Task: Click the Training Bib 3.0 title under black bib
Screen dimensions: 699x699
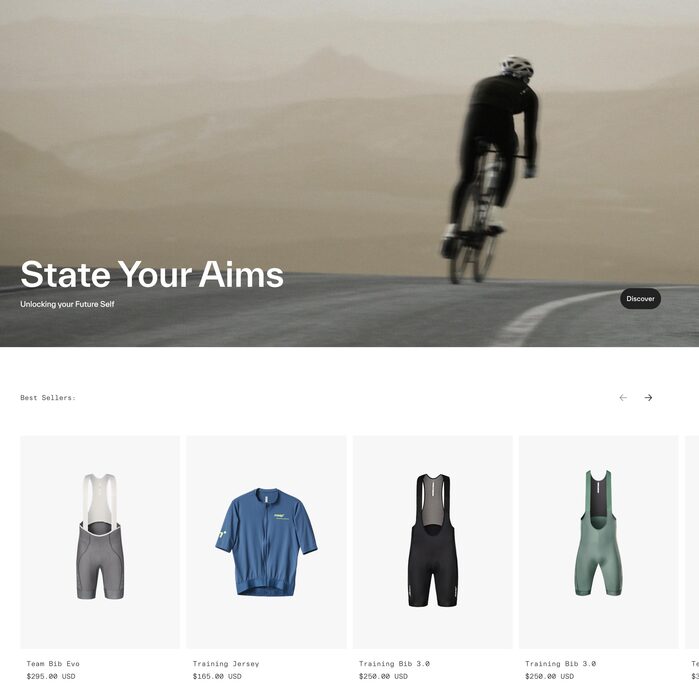Action: click(394, 664)
